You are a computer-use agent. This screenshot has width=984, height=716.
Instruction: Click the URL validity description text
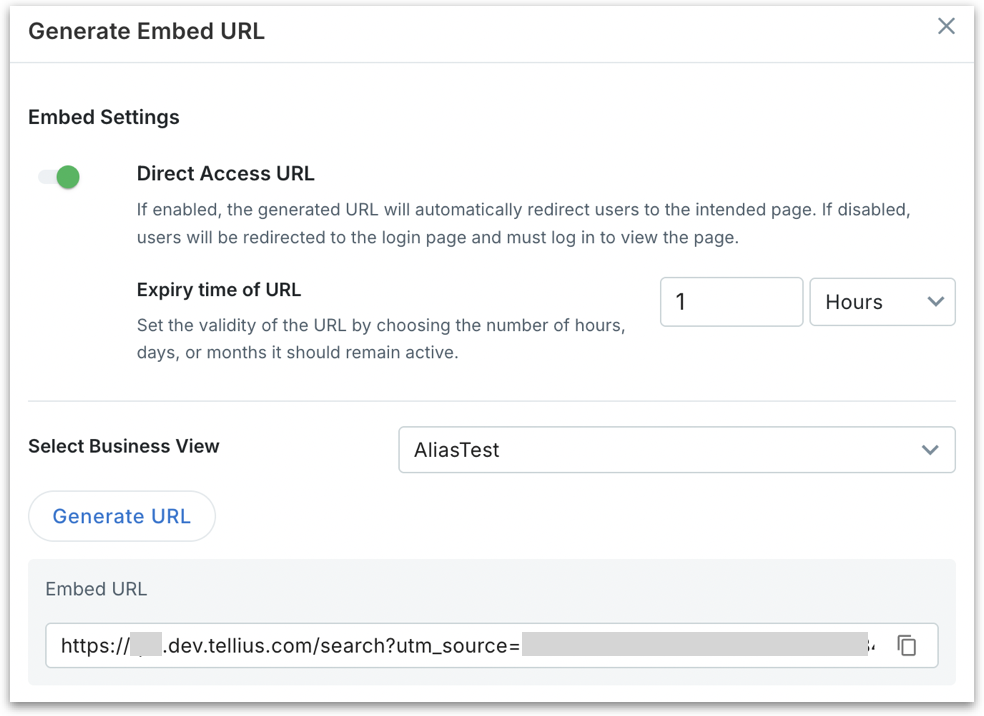coord(381,340)
